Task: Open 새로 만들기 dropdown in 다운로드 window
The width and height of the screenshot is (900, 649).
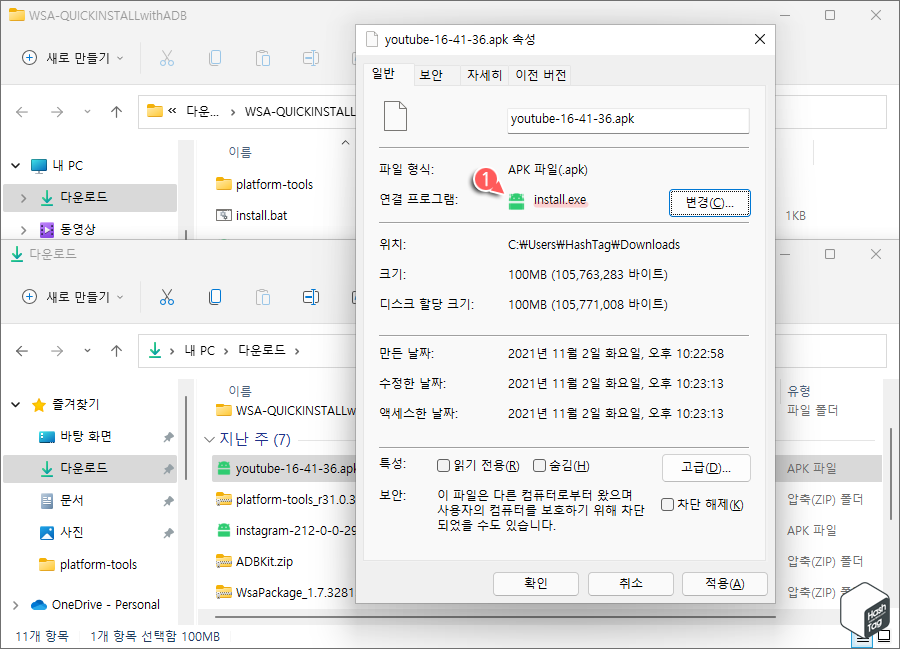Action: coord(73,297)
